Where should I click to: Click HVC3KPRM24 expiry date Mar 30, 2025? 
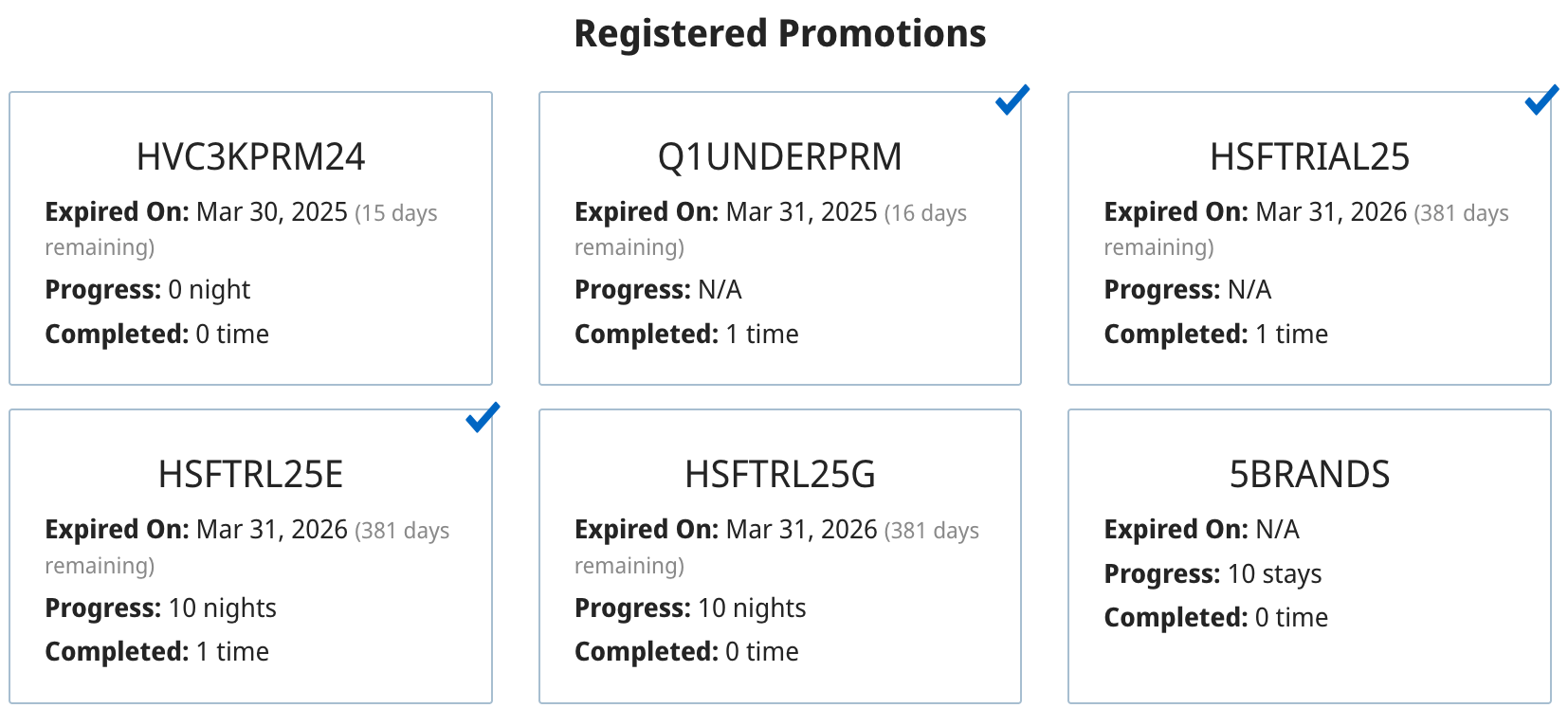coord(272,212)
